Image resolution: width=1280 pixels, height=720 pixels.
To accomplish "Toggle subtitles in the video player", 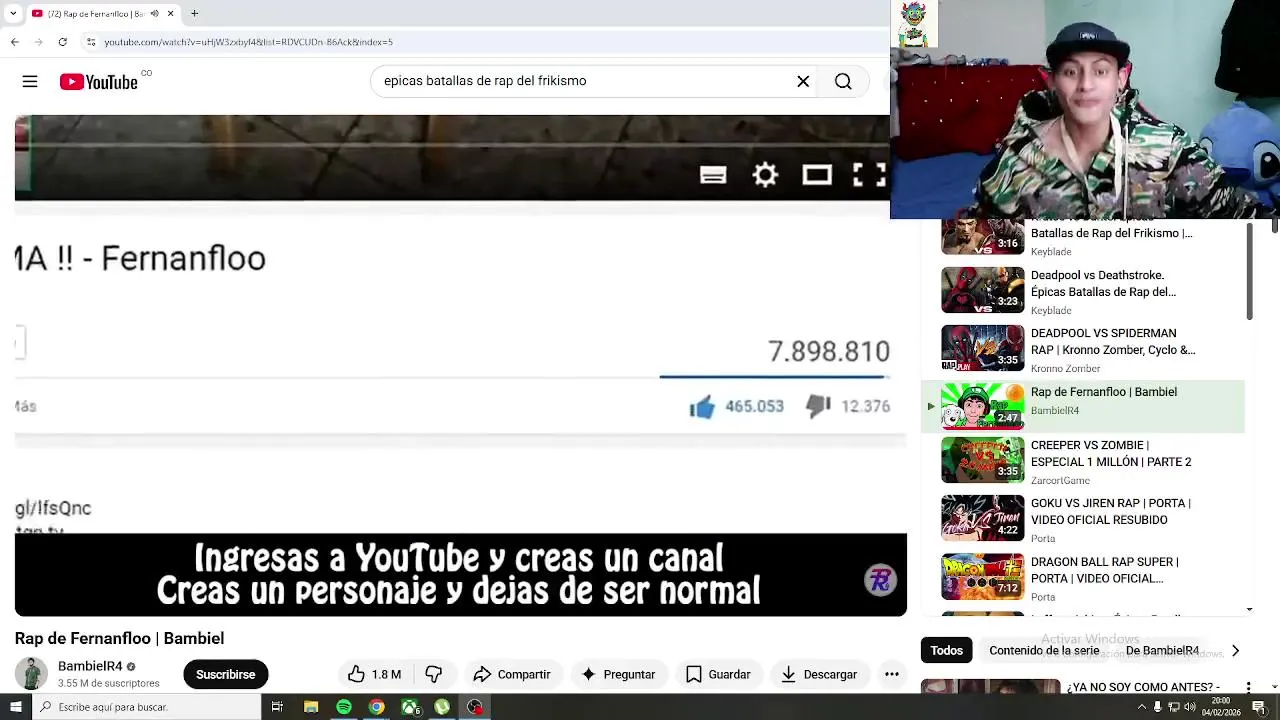I will [x=713, y=176].
